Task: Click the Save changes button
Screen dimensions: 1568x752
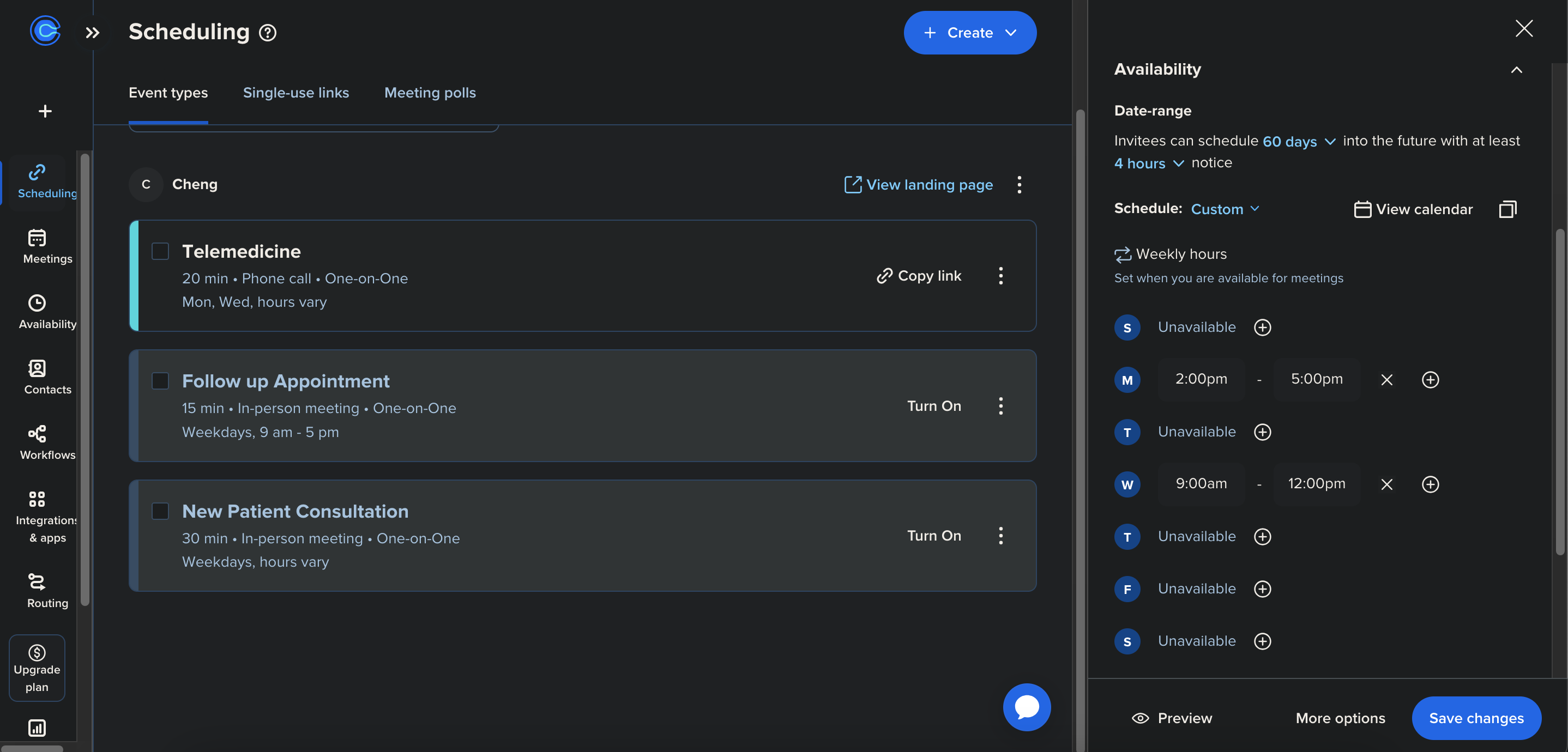Action: point(1476,718)
